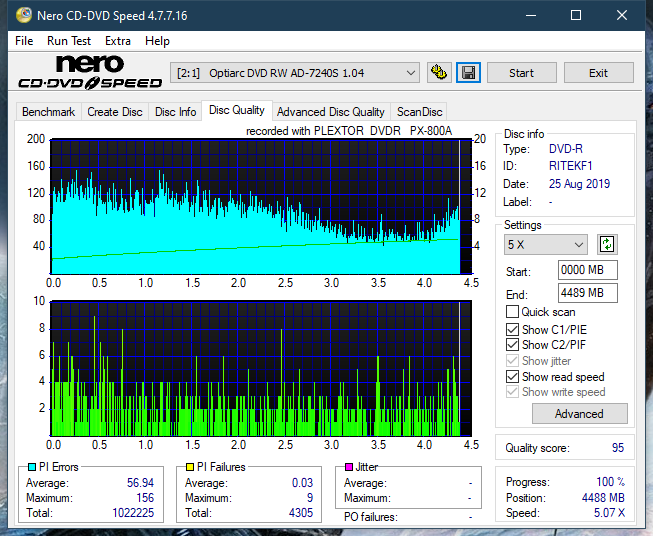The width and height of the screenshot is (653, 536).
Task: Switch to the Benchmark tab
Action: 49,112
